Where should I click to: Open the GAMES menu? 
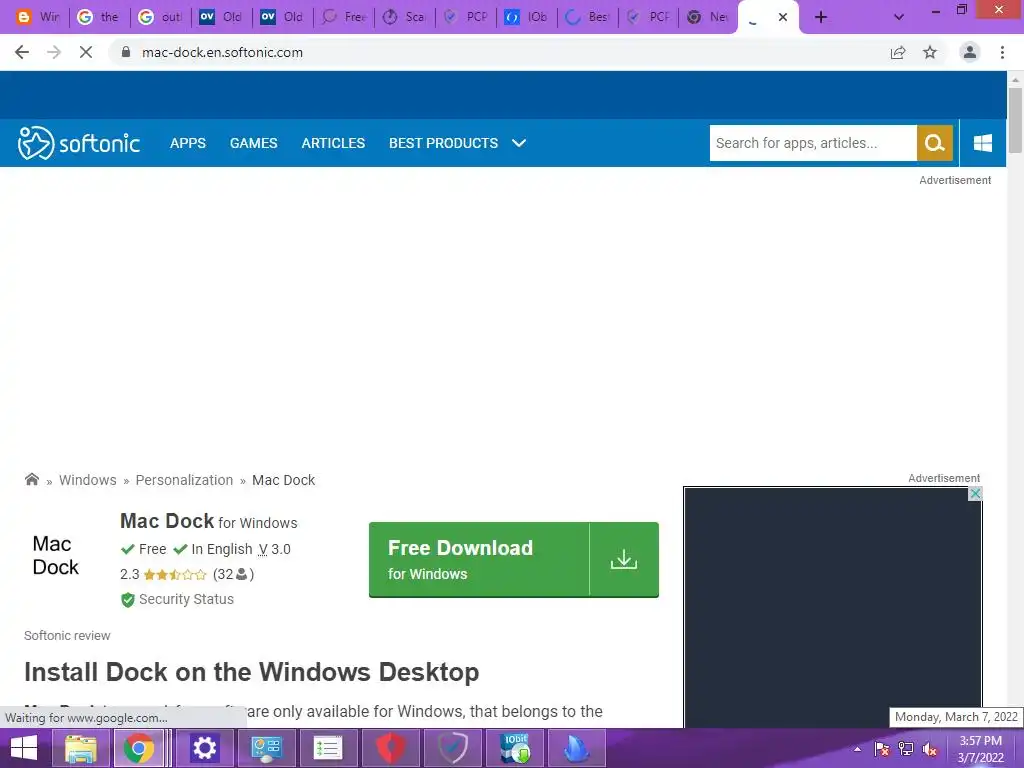[253, 143]
